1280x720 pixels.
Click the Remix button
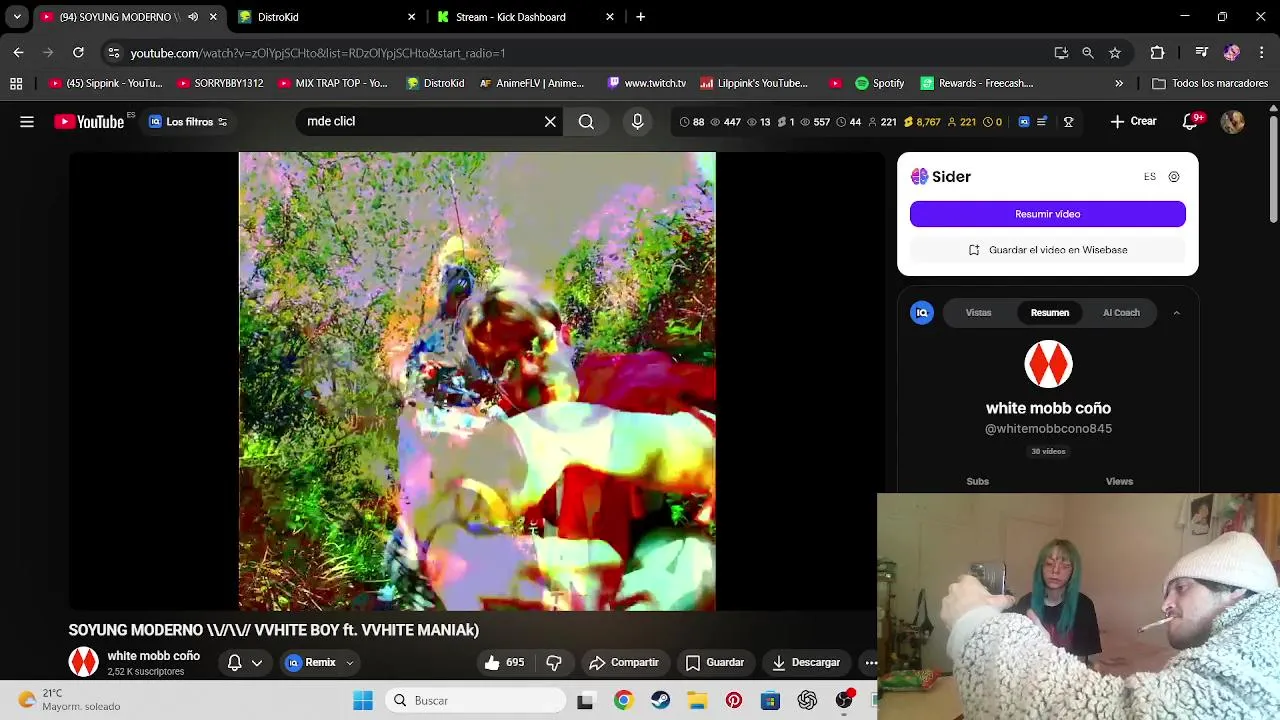(x=311, y=663)
